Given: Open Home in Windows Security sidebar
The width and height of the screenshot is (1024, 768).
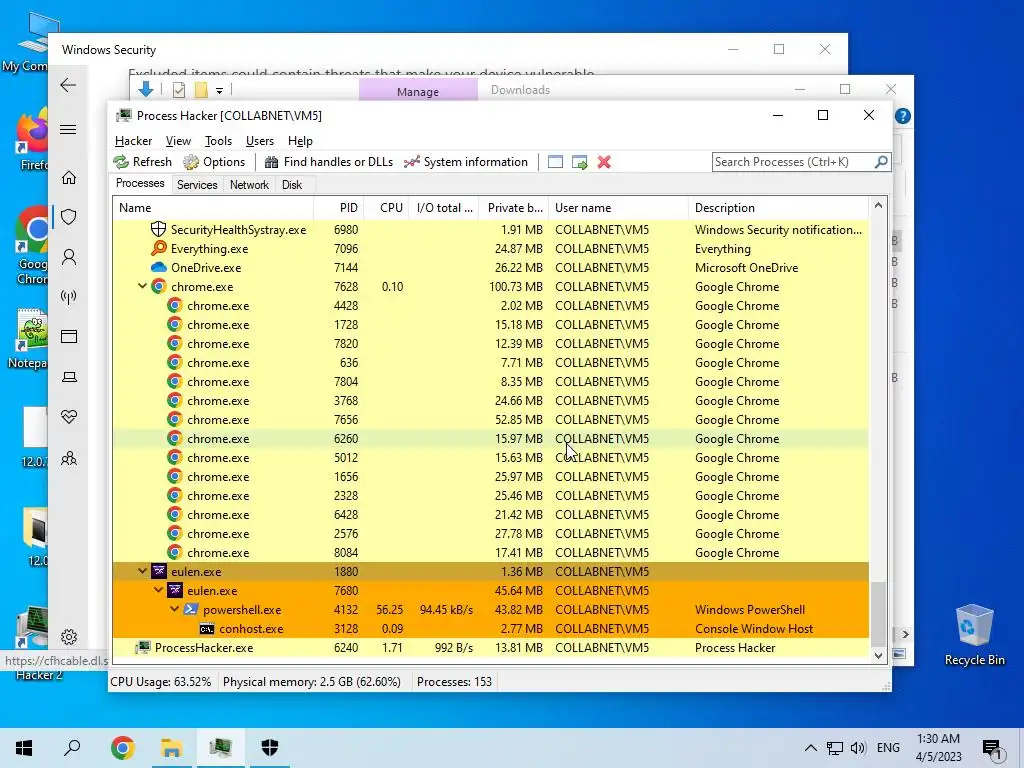Looking at the screenshot, I should click(x=69, y=178).
